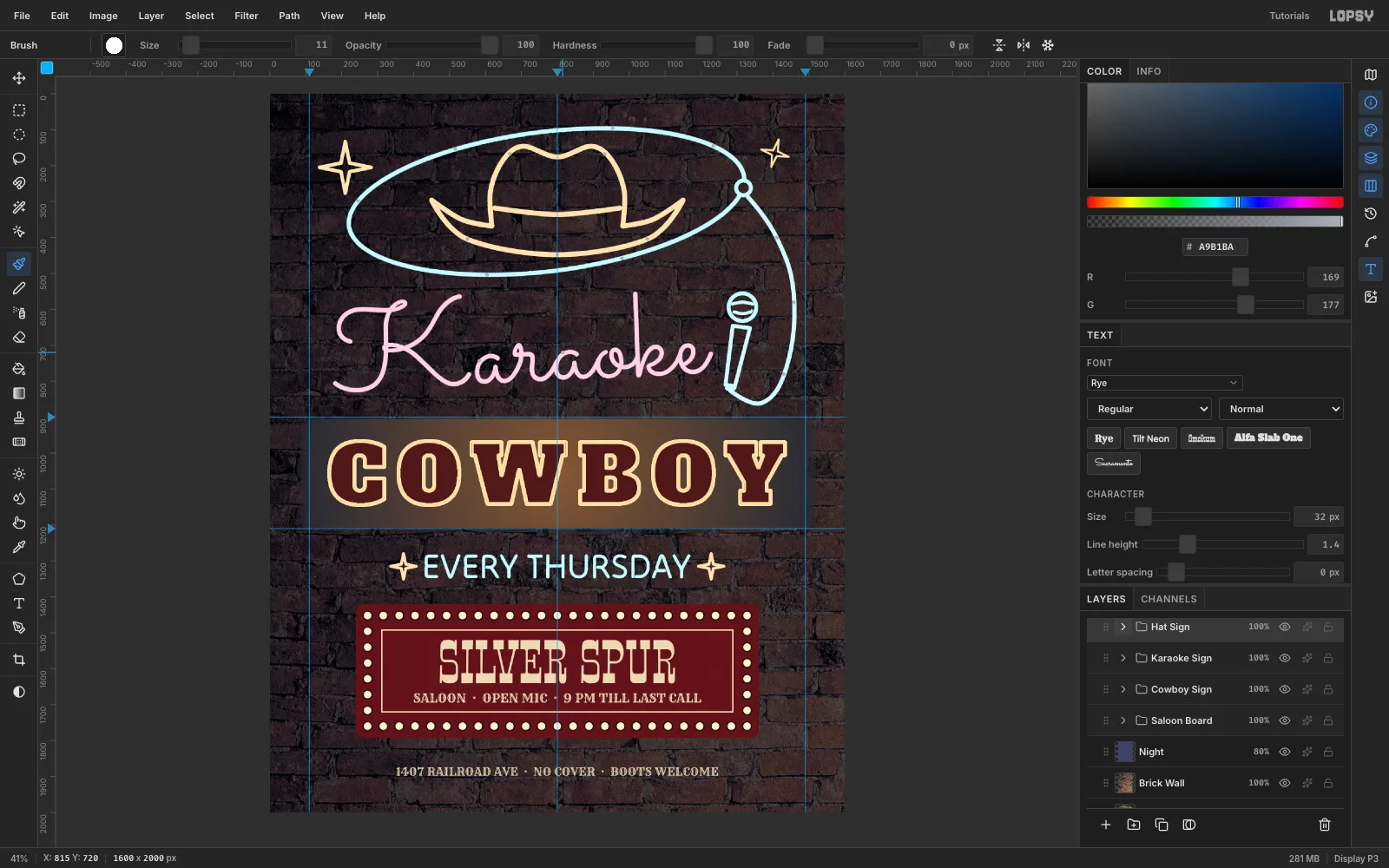Choose the Paint Bucket tool
The height and width of the screenshot is (868, 1389).
19,369
